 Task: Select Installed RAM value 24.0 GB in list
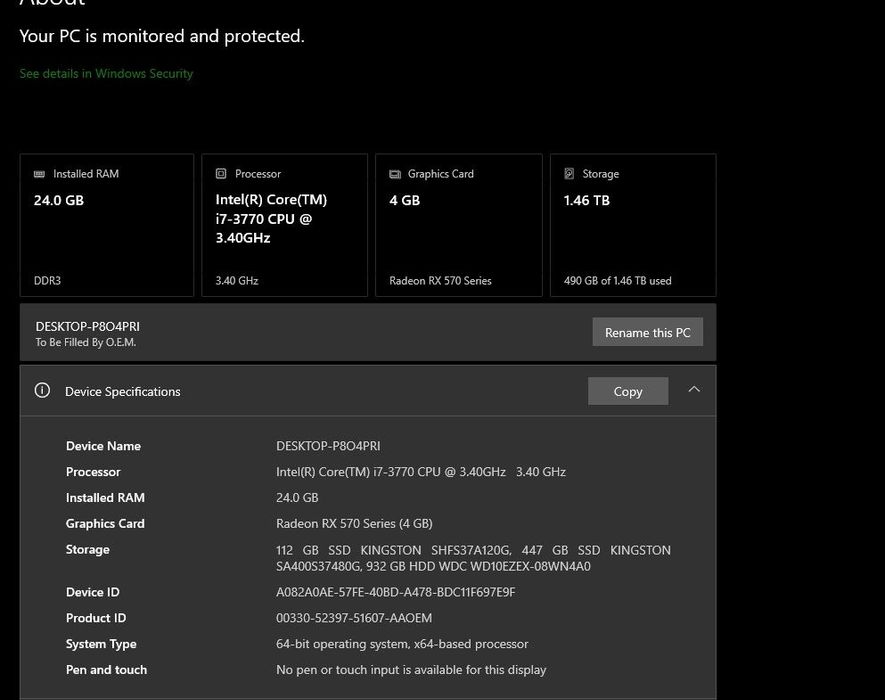(x=297, y=498)
